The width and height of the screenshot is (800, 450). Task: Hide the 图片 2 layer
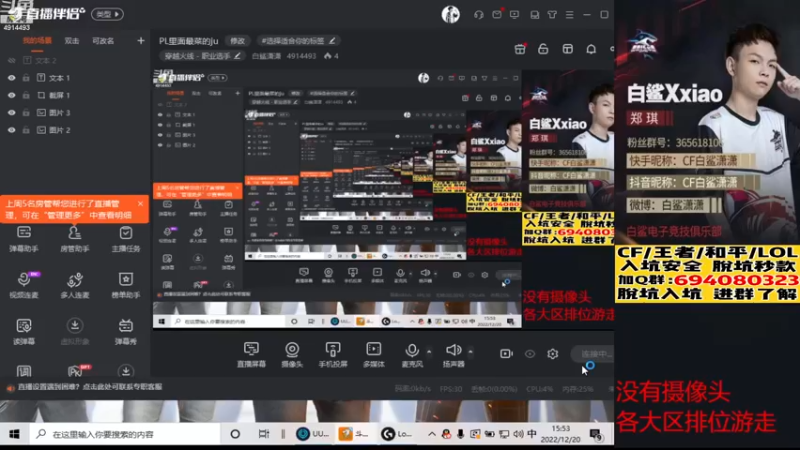[x=11, y=130]
